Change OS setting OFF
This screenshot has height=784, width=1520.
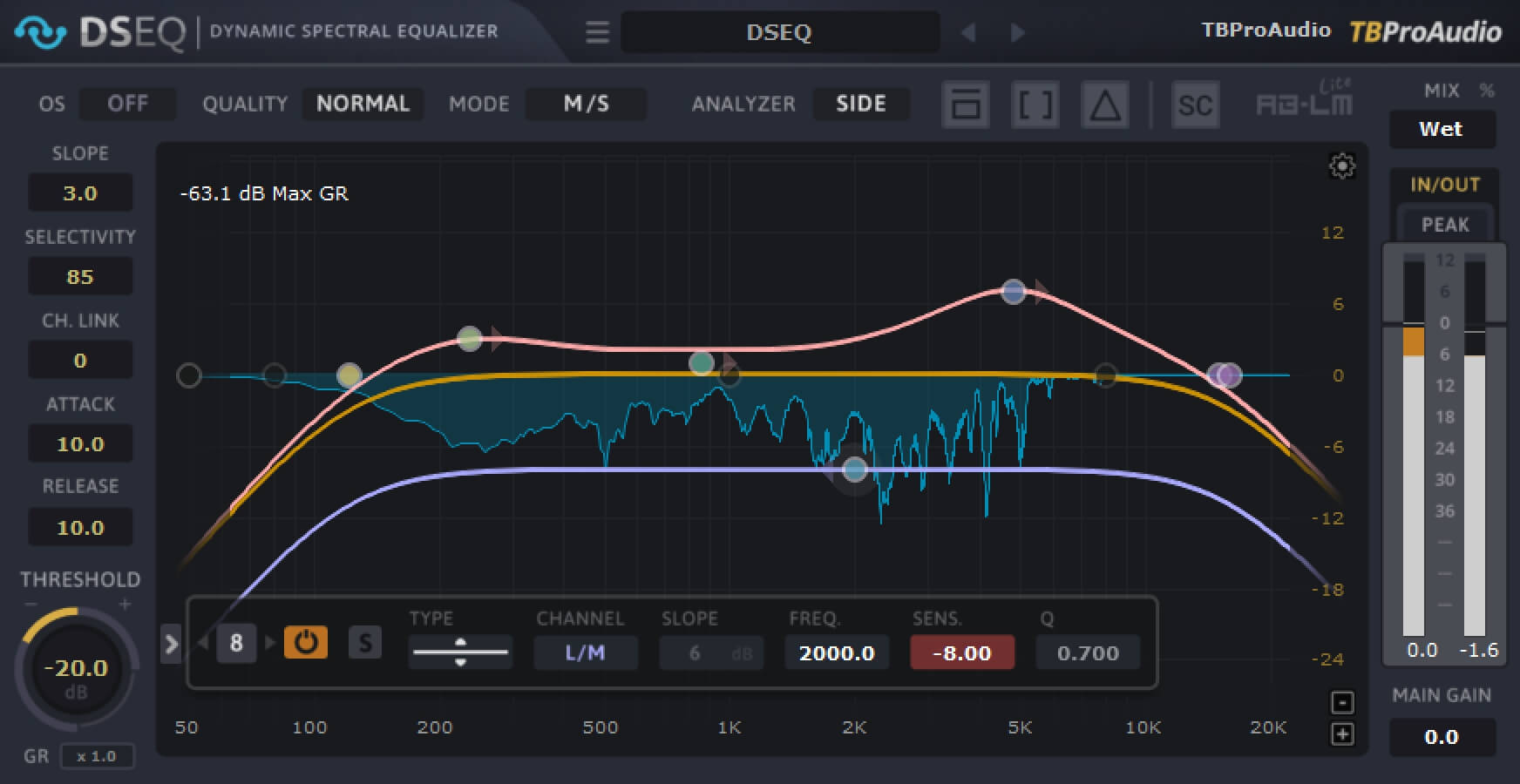tap(127, 104)
